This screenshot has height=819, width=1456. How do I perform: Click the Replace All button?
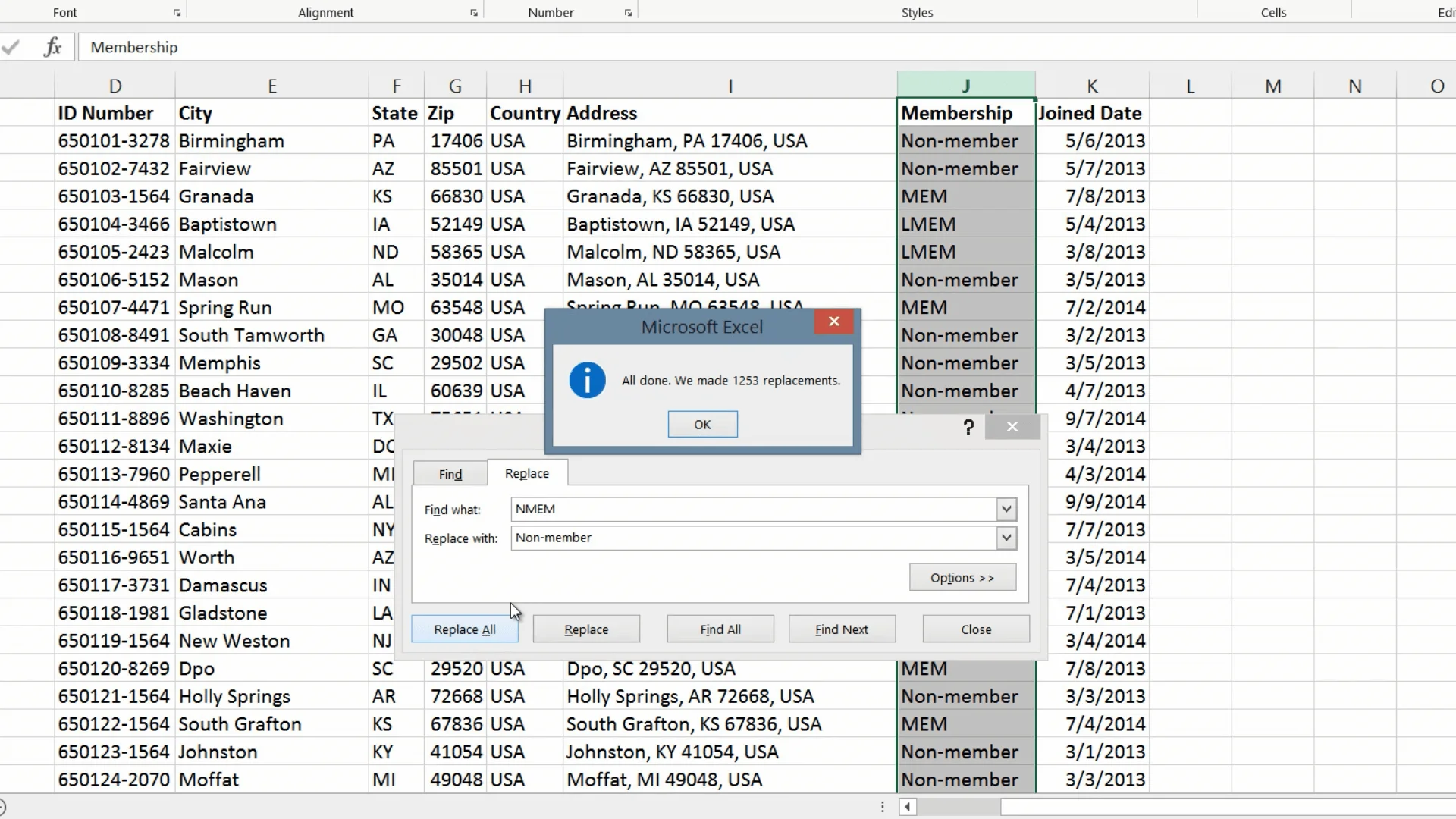tap(465, 629)
